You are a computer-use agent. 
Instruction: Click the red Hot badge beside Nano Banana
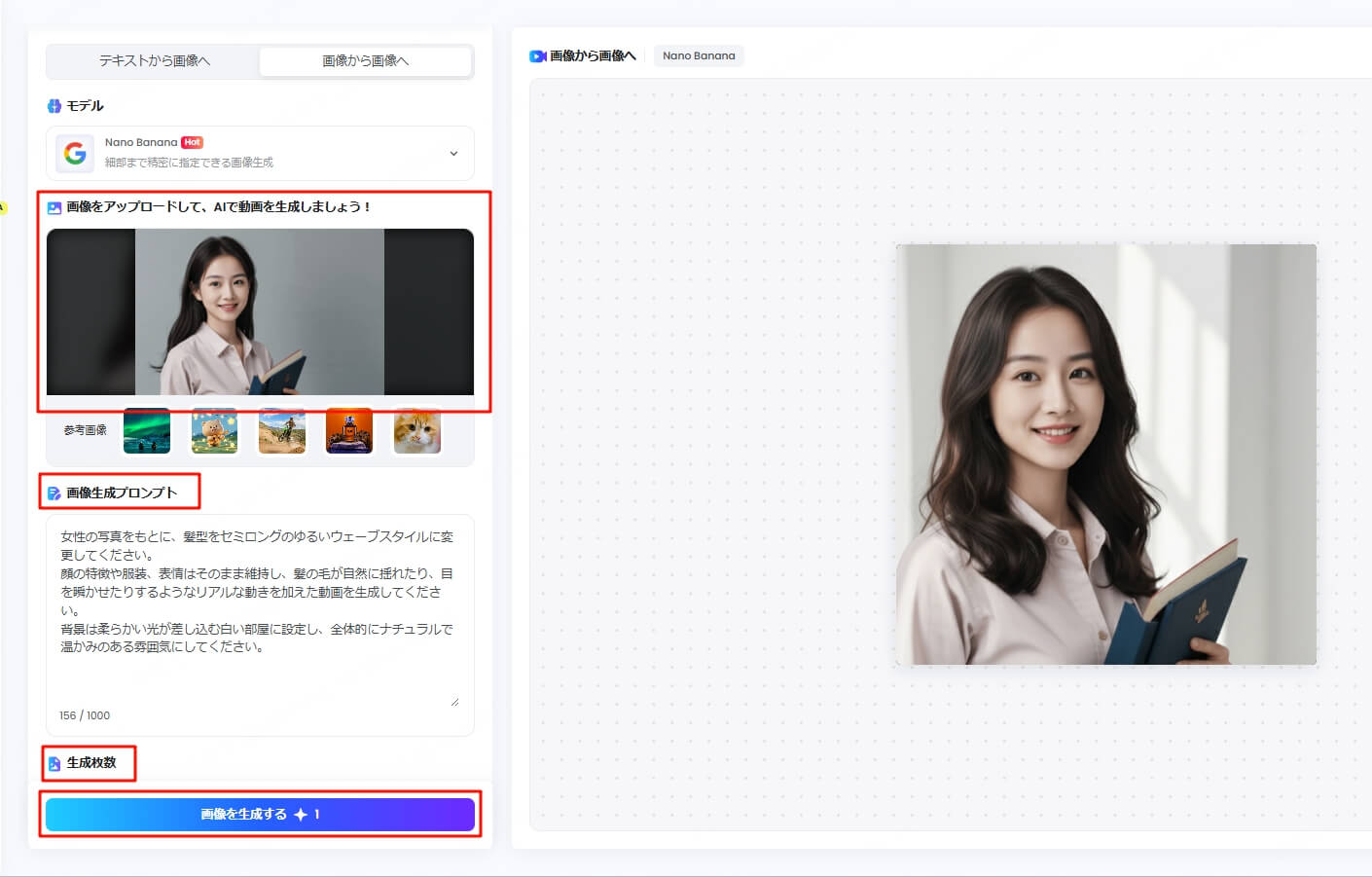point(193,142)
